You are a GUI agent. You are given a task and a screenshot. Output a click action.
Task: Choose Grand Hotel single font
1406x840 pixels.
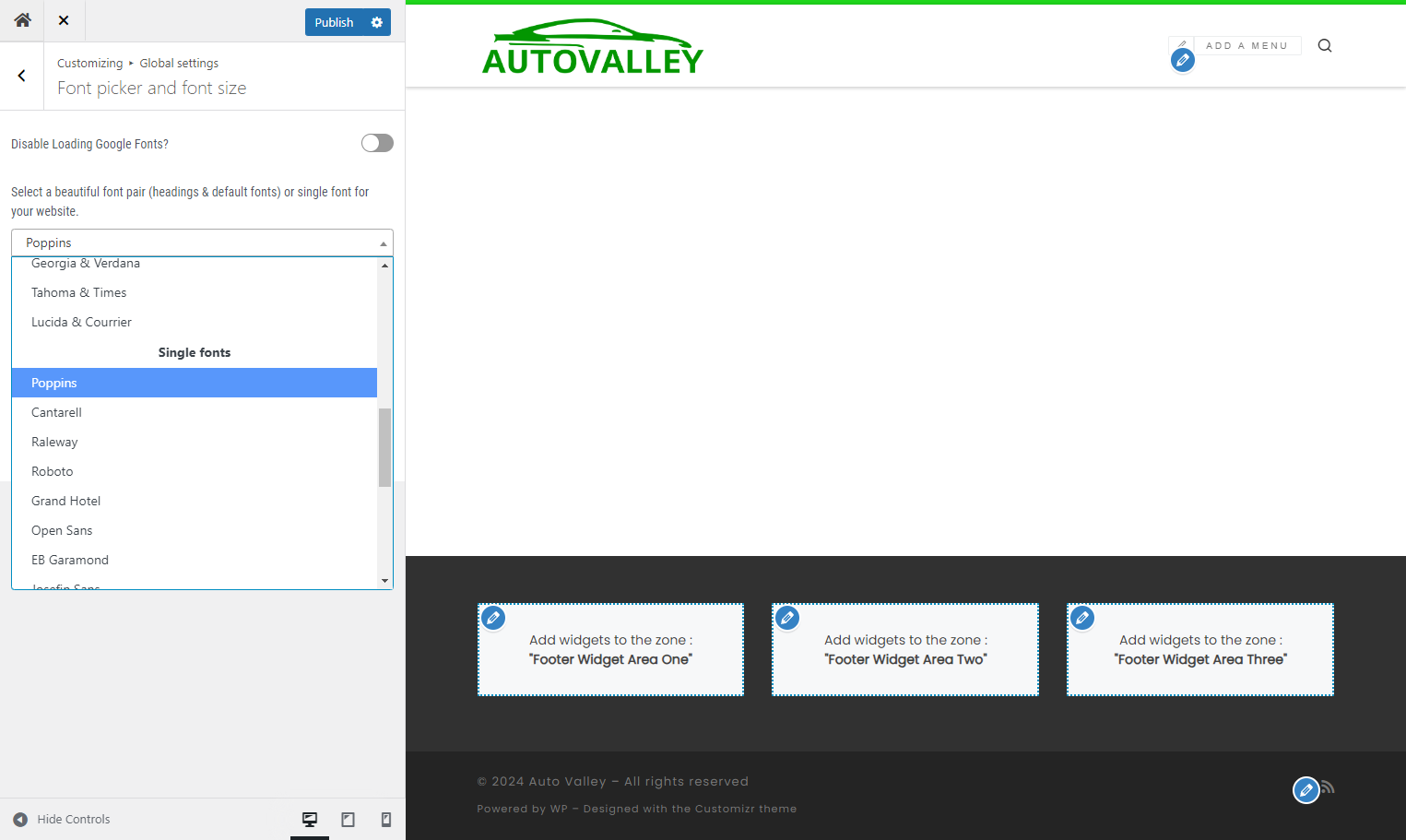tap(194, 501)
